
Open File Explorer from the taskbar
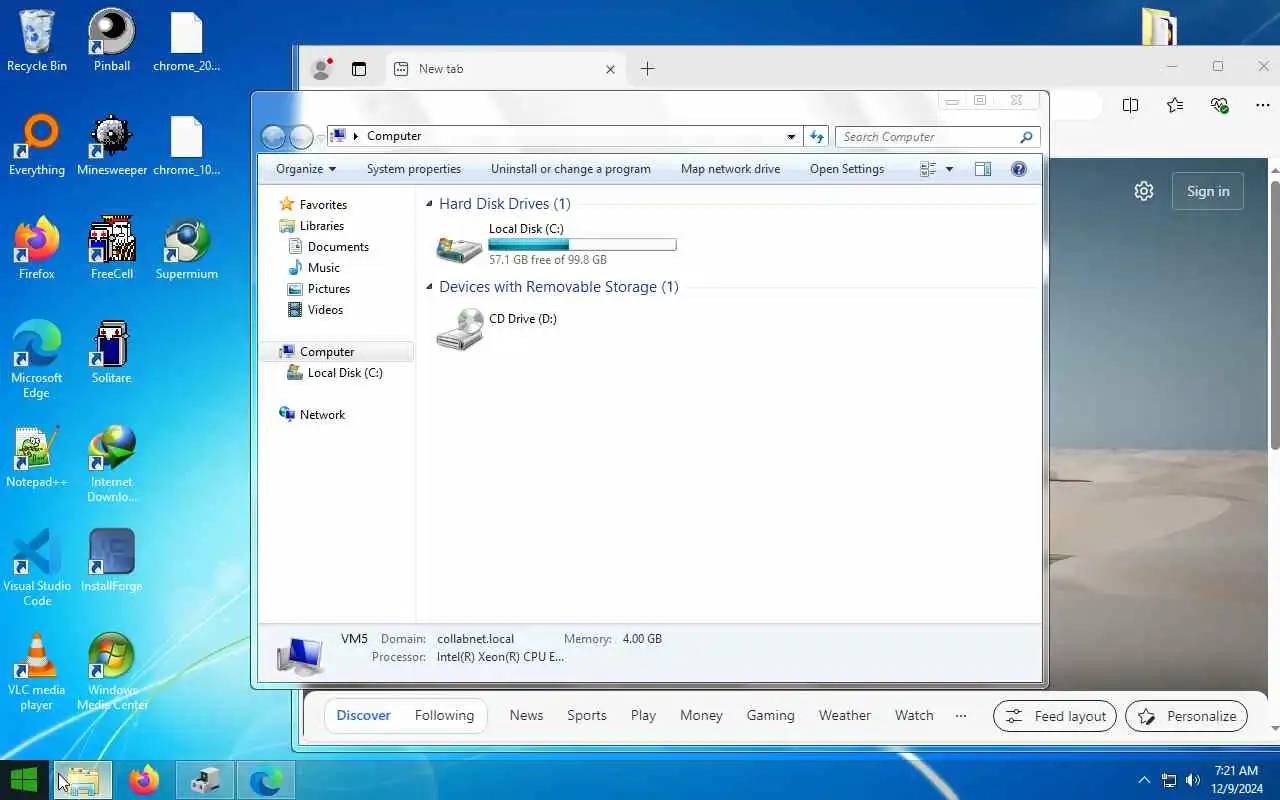tap(83, 780)
